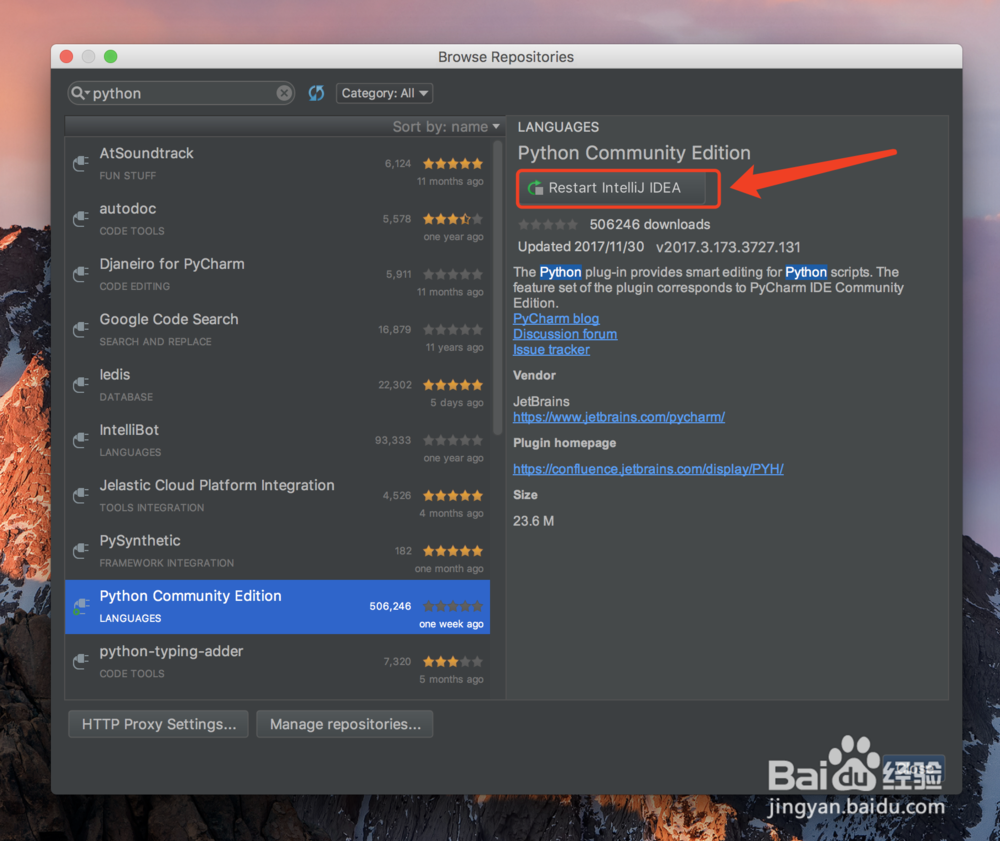1000x841 pixels.
Task: Click Manage repositories button
Action: 345,724
